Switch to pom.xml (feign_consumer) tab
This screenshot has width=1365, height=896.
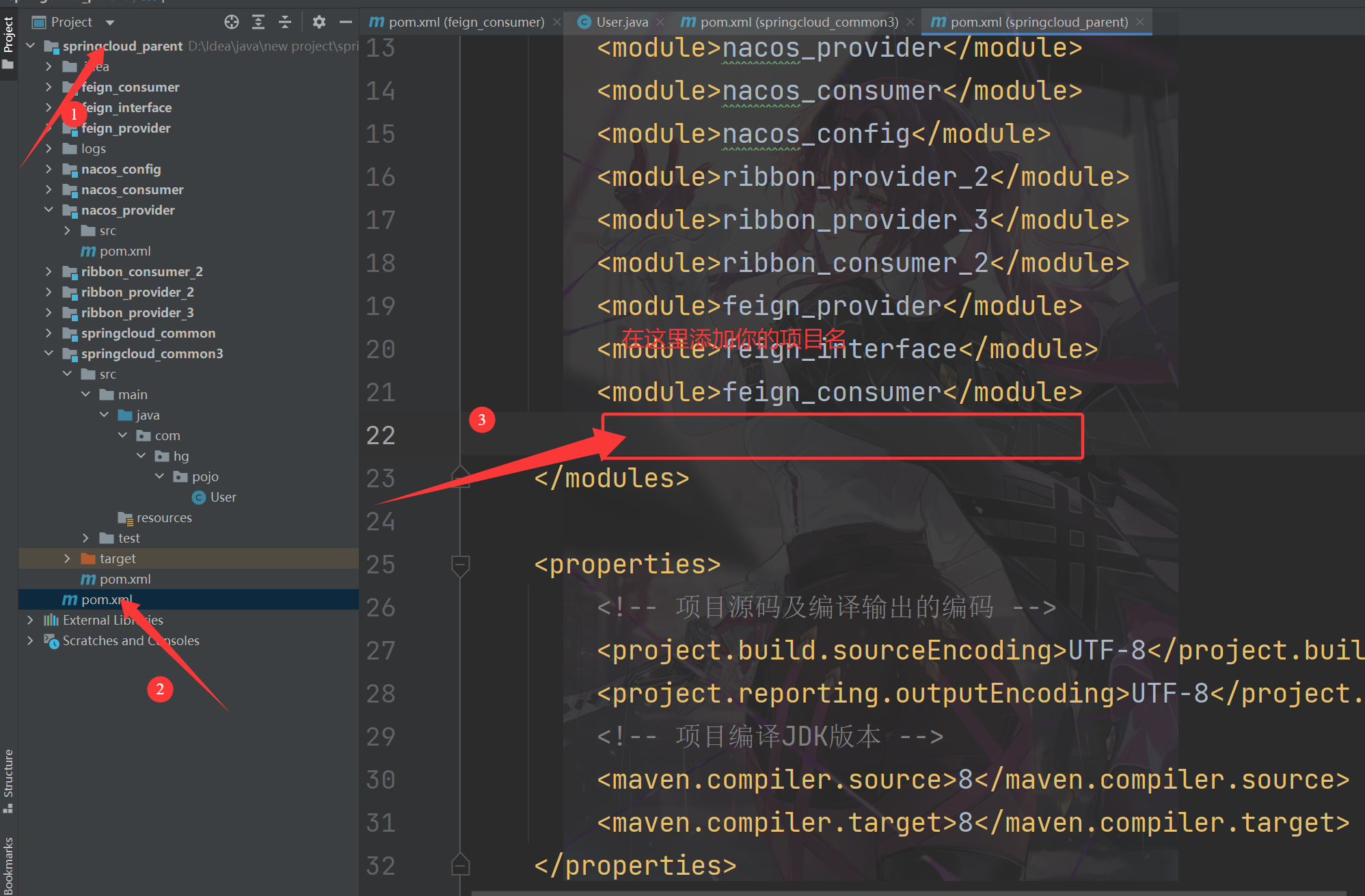coord(465,22)
